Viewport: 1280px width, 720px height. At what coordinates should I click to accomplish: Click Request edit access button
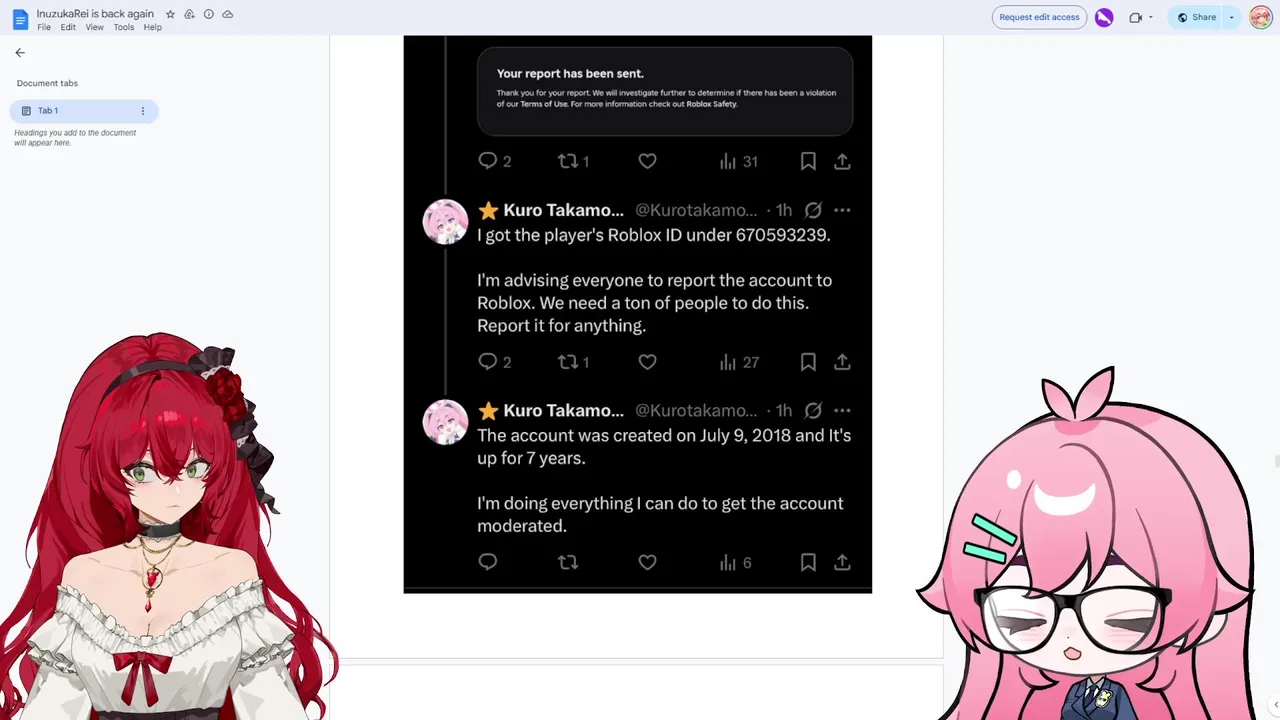click(1039, 17)
